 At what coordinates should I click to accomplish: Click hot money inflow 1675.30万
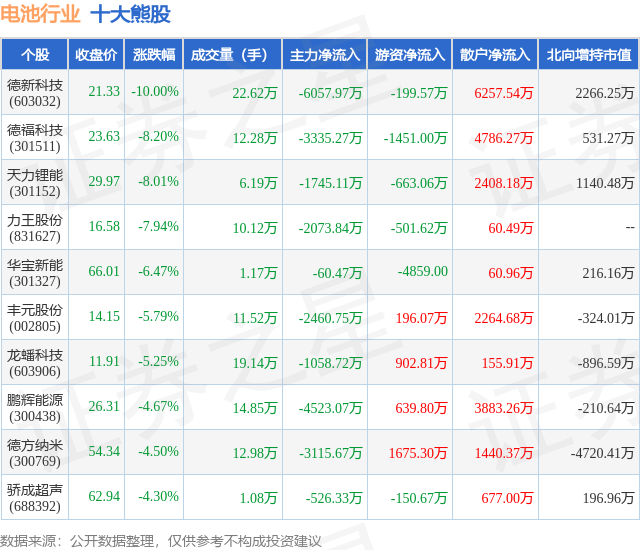(x=418, y=453)
